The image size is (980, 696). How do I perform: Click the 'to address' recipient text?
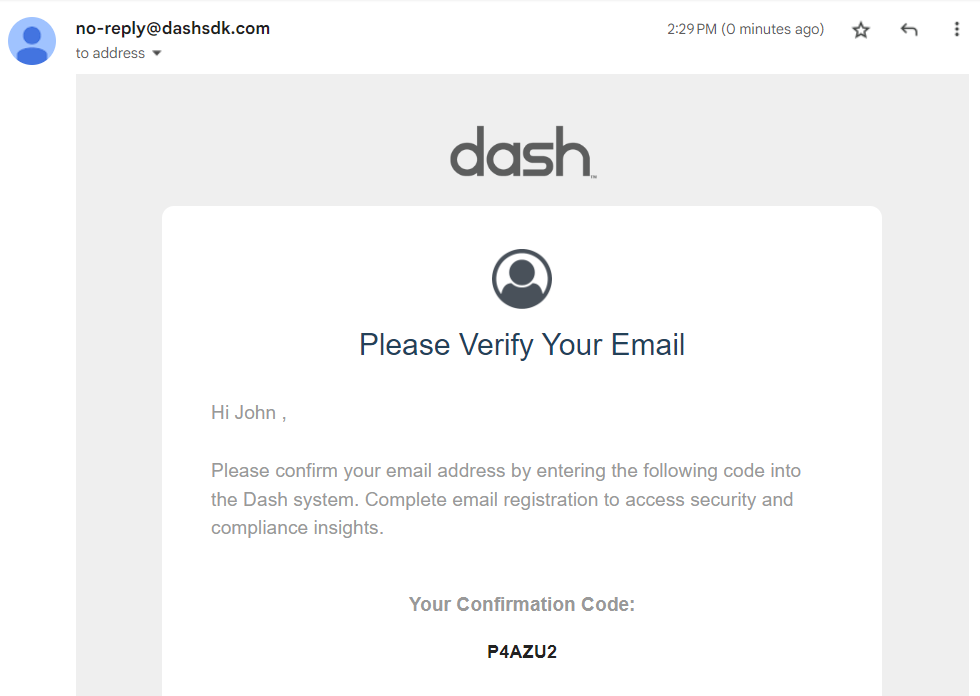[110, 54]
